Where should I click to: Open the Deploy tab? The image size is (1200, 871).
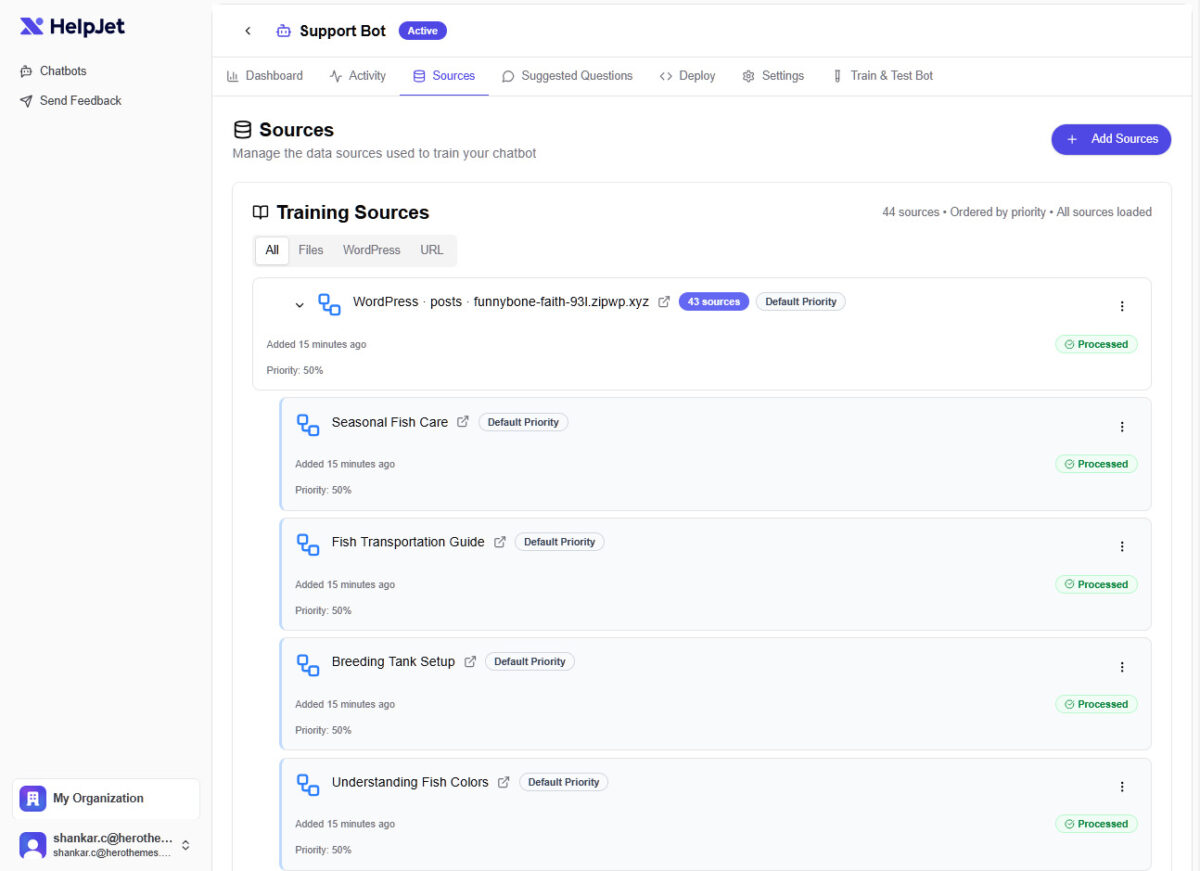687,76
